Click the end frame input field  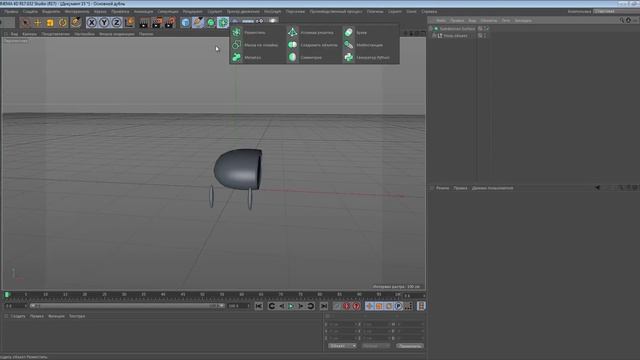pos(238,306)
